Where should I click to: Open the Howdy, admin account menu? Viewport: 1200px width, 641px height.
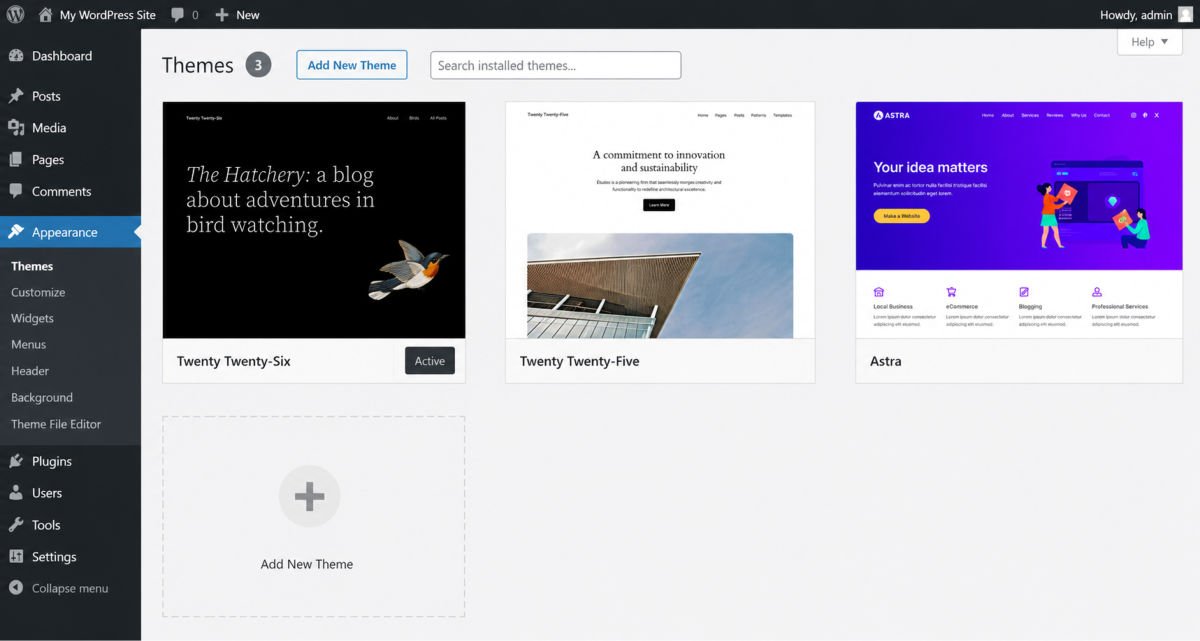point(1146,15)
